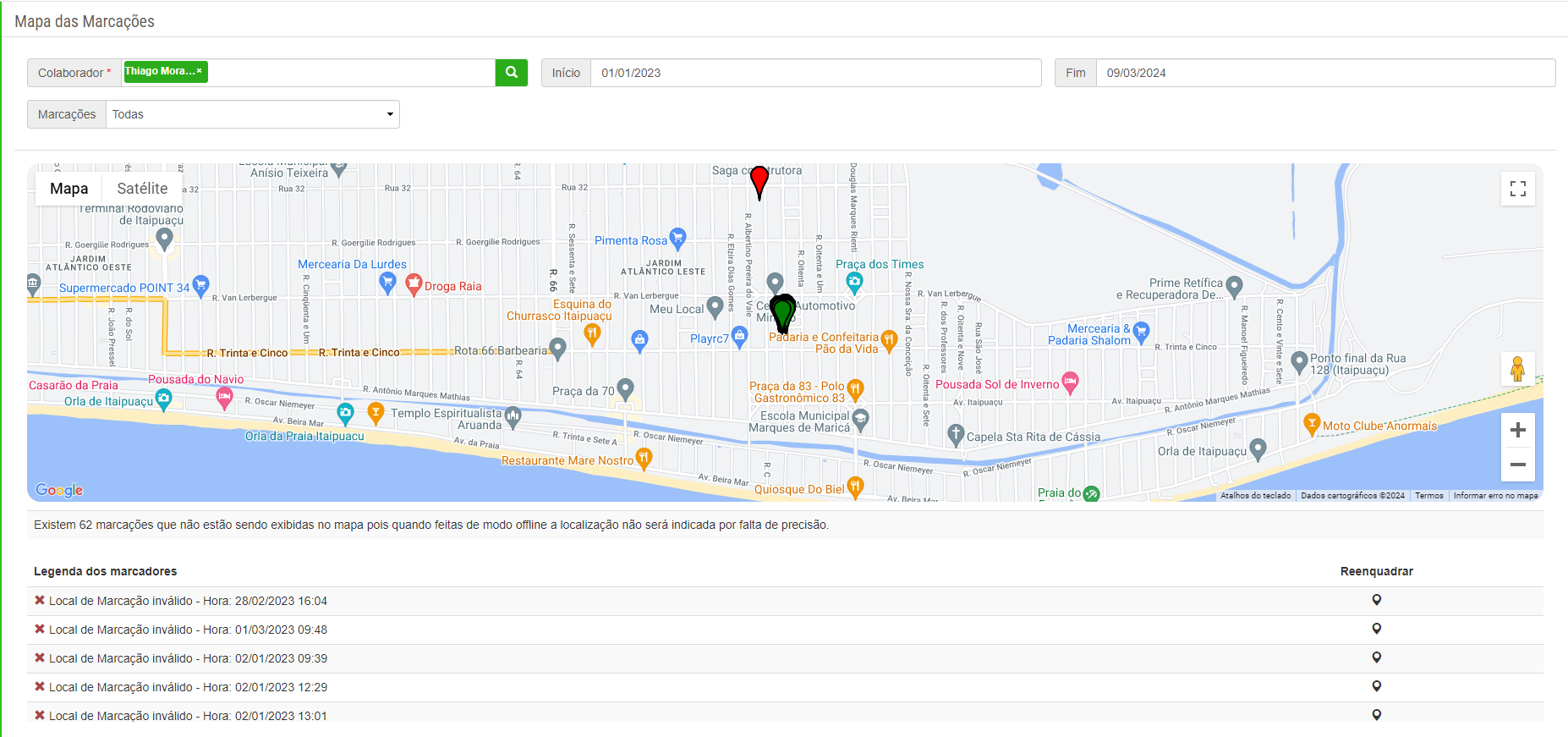
Task: Open the Marcações dropdown showing Todas
Action: pos(252,114)
